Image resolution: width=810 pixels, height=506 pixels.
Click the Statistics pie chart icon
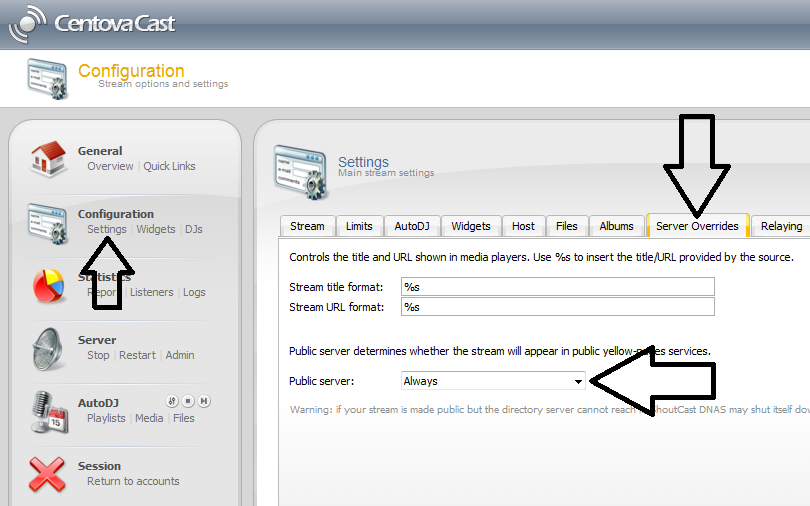48,286
